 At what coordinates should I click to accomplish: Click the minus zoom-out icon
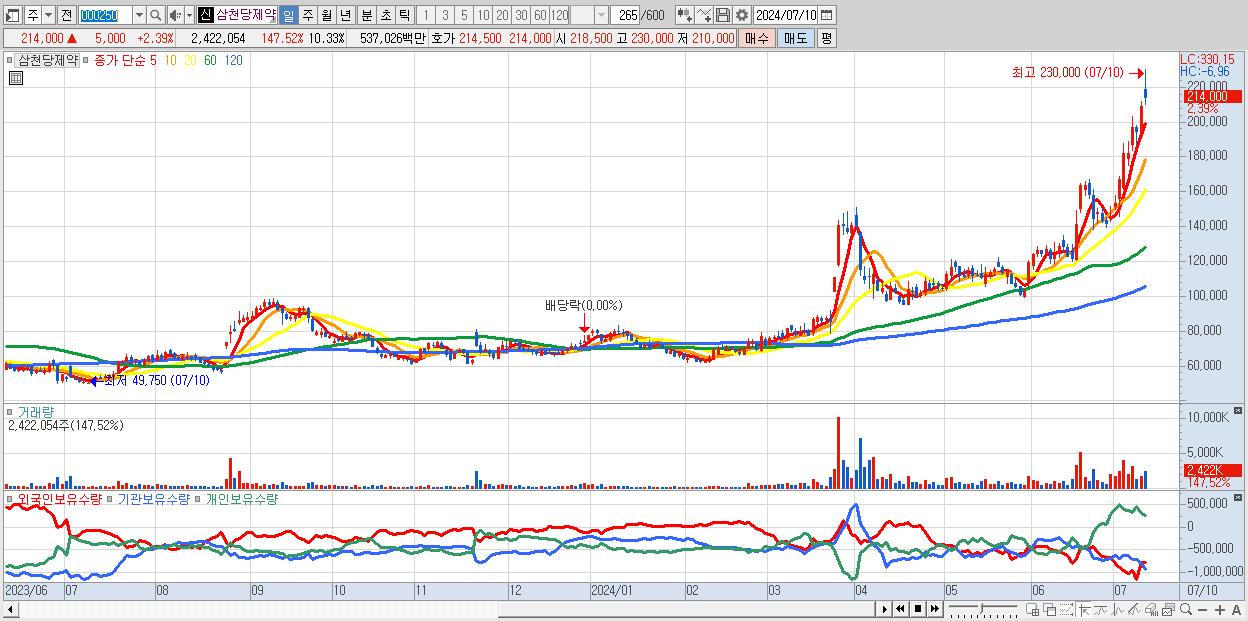tap(1203, 609)
